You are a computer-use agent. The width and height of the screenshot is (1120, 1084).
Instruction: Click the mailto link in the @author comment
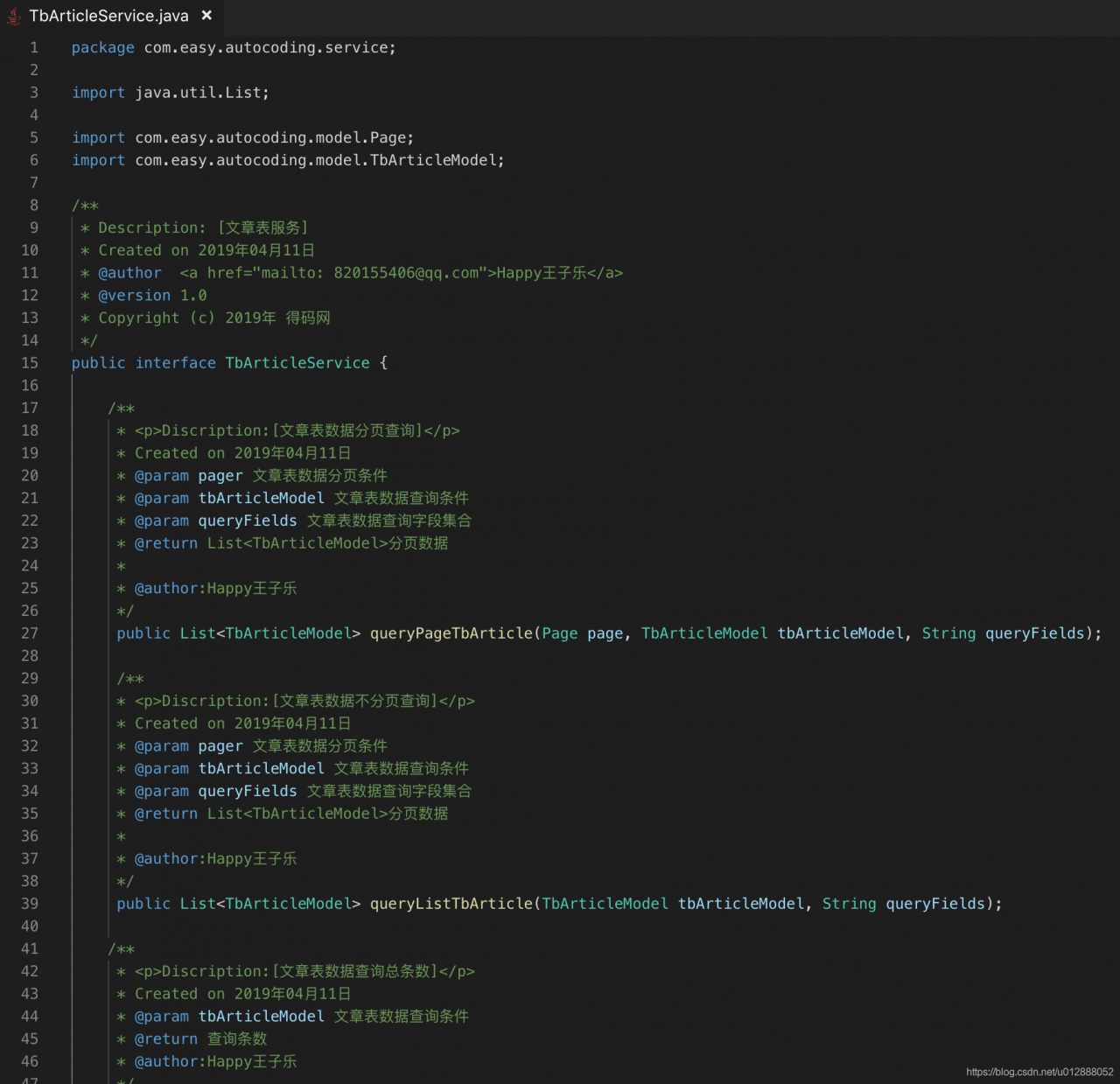pyautogui.click(x=402, y=273)
